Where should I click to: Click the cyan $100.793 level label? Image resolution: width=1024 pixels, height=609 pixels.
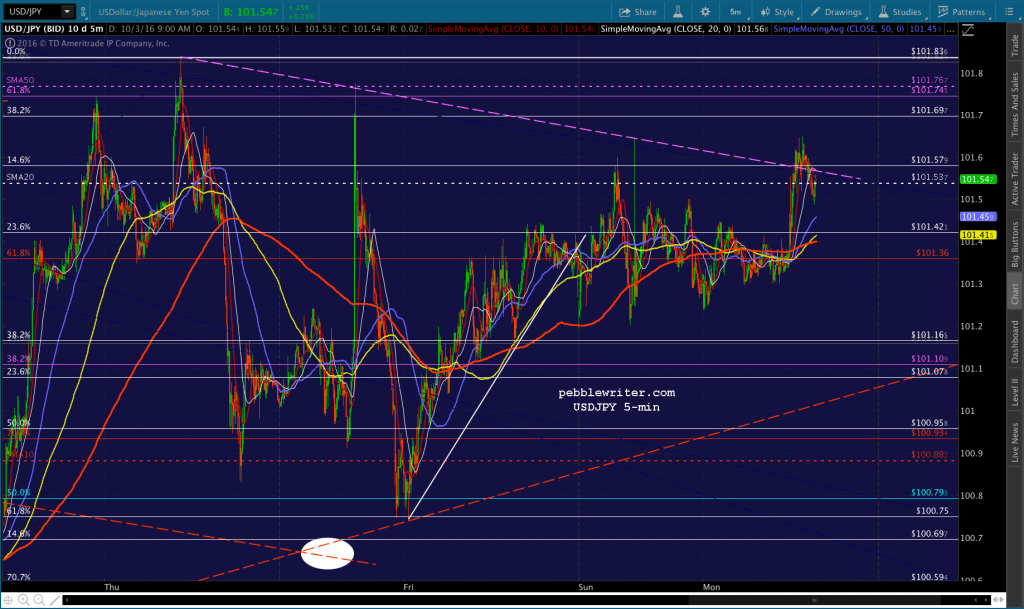pyautogui.click(x=929, y=492)
